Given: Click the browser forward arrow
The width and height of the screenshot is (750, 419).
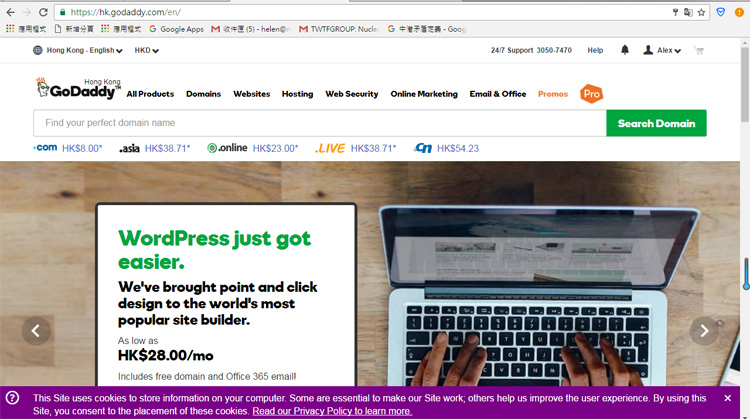Looking at the screenshot, I should 27,12.
